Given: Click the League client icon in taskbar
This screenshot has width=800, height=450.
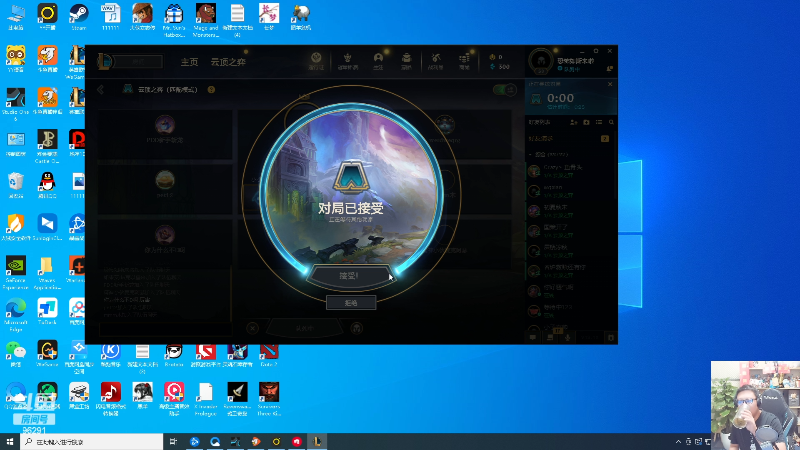Looking at the screenshot, I should click(x=317, y=441).
